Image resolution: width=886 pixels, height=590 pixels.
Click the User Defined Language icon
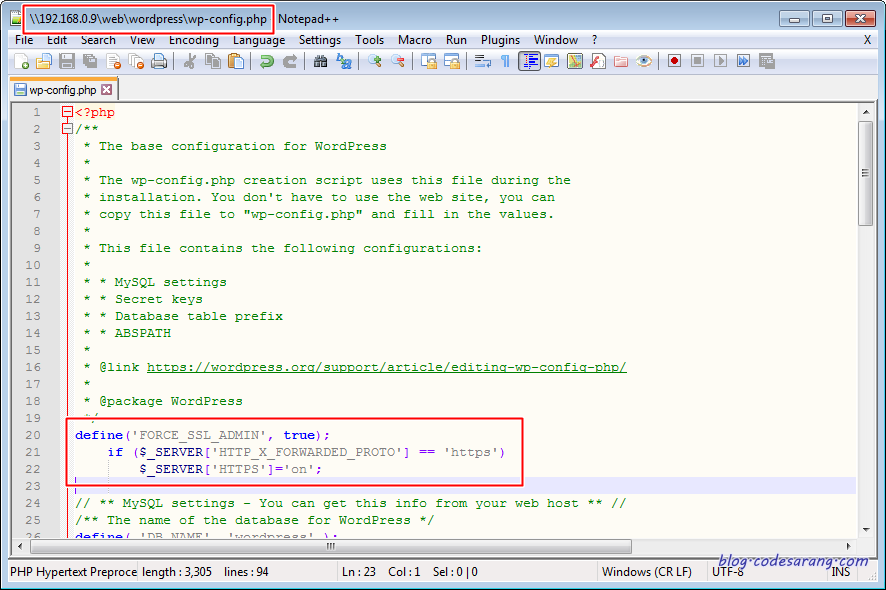pos(551,61)
